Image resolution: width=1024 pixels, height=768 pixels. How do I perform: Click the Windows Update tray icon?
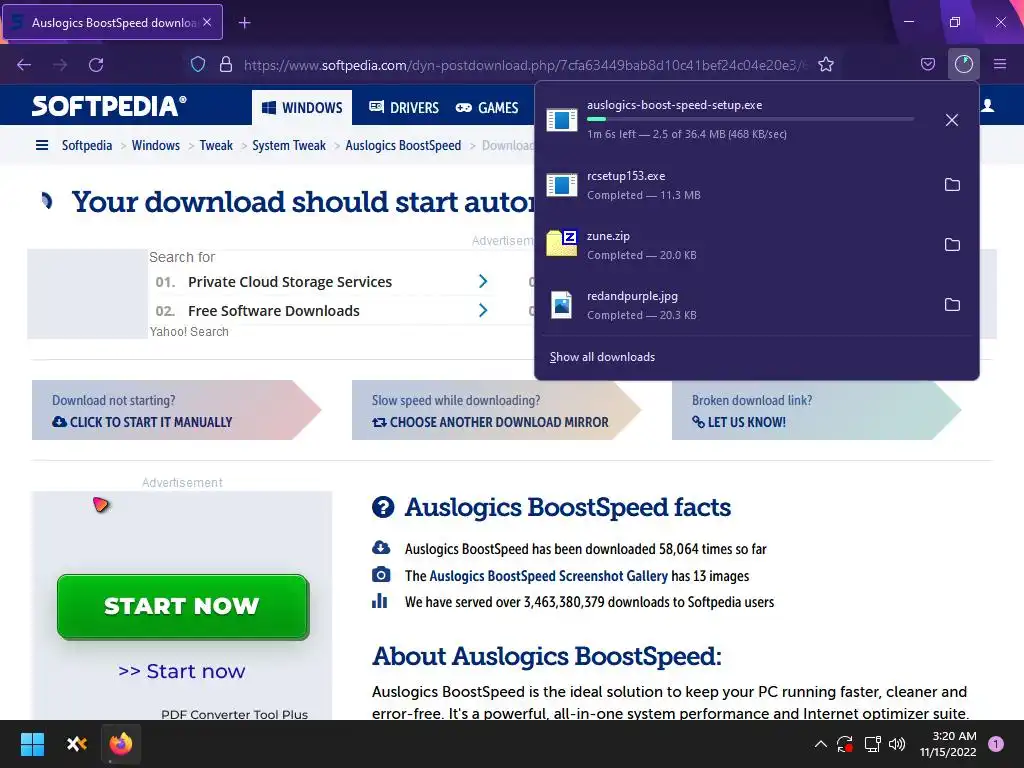click(x=845, y=744)
